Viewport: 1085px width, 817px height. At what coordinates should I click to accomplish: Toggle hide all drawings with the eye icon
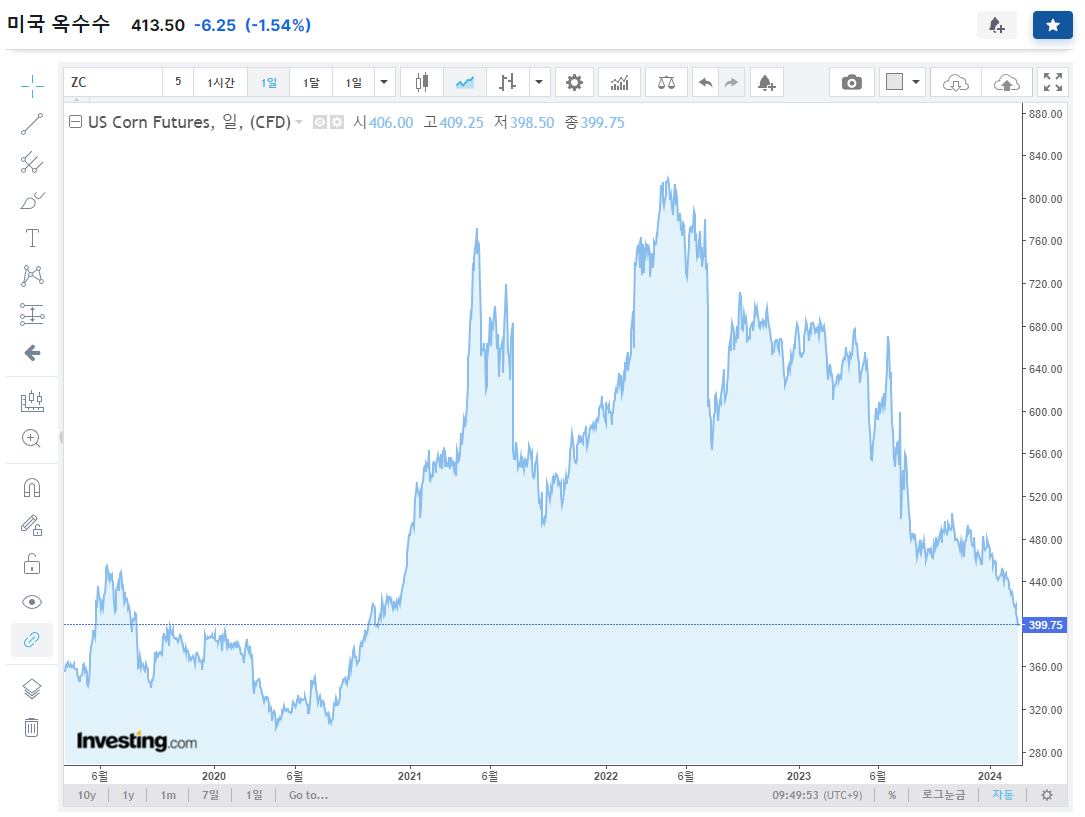(x=31, y=602)
